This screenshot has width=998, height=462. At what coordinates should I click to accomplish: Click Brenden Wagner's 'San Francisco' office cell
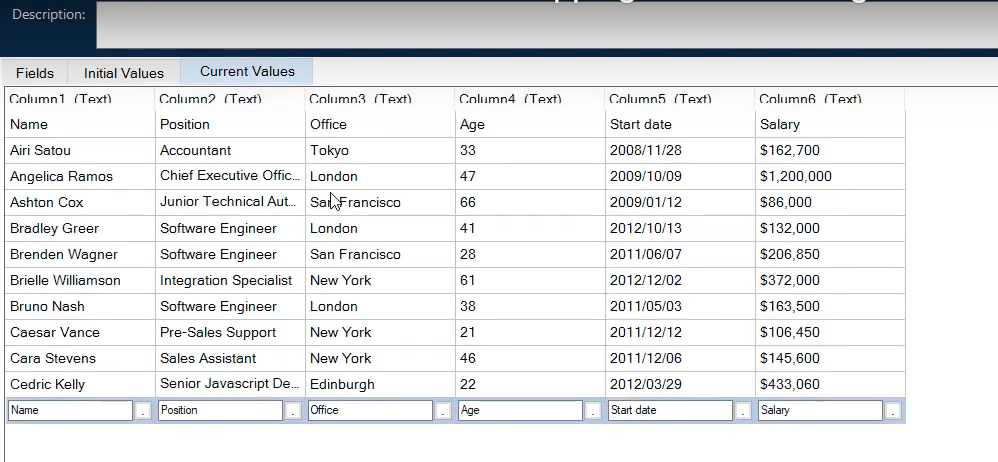pos(380,255)
